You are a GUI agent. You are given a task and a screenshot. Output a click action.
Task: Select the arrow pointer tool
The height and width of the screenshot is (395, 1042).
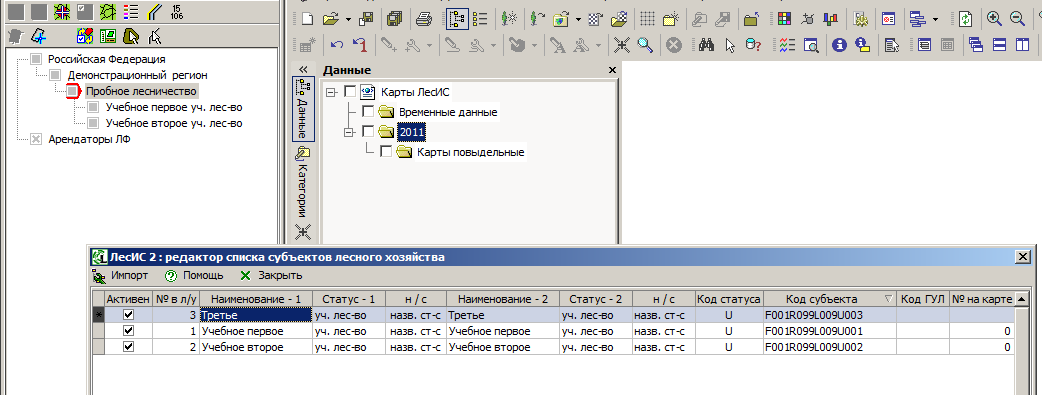point(730,45)
